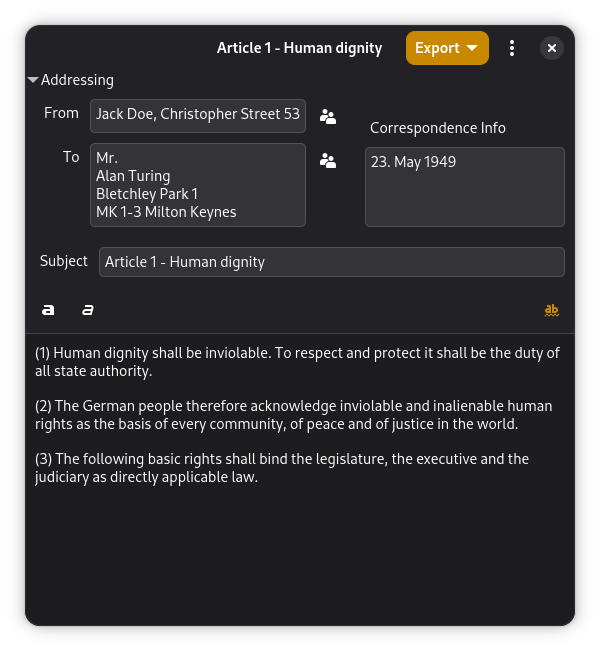The height and width of the screenshot is (651, 600).
Task: Close the letter window
Action: click(x=551, y=48)
